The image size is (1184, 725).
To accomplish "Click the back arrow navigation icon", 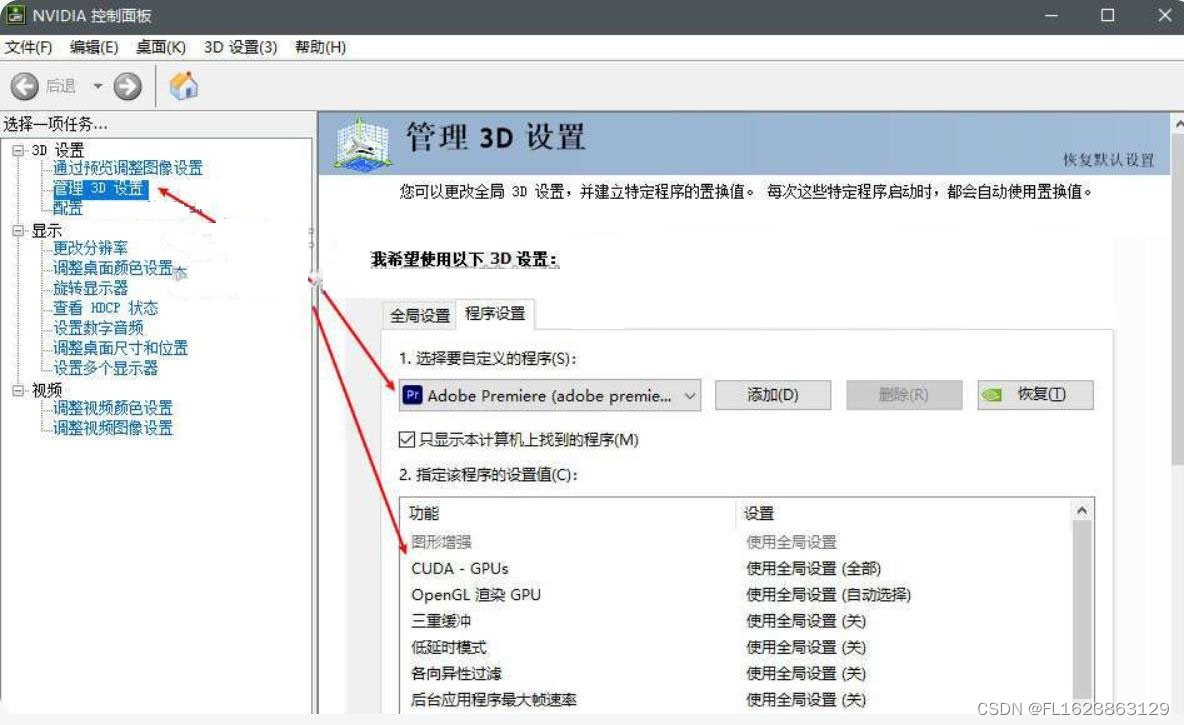I will tap(24, 86).
